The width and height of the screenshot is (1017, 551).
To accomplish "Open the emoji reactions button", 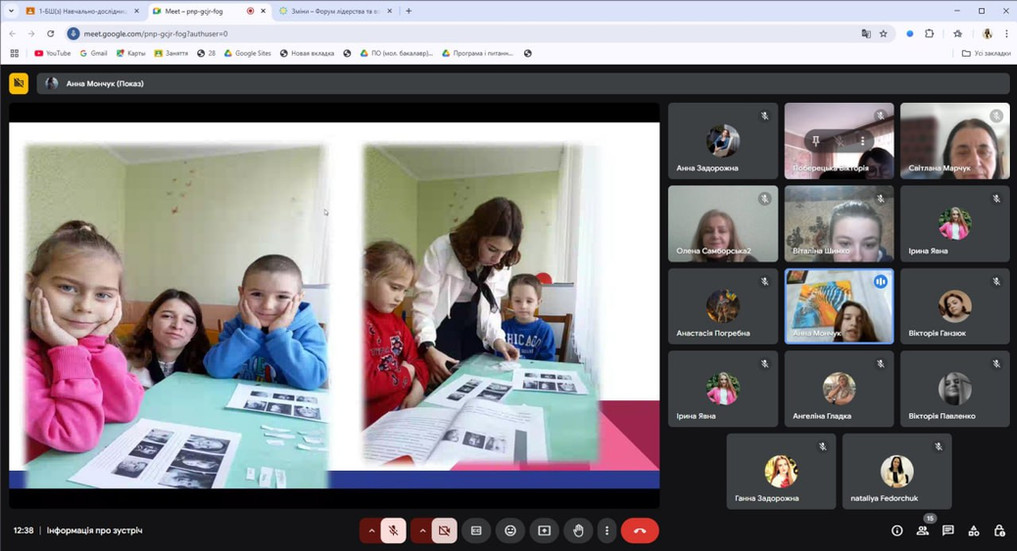I will point(510,531).
